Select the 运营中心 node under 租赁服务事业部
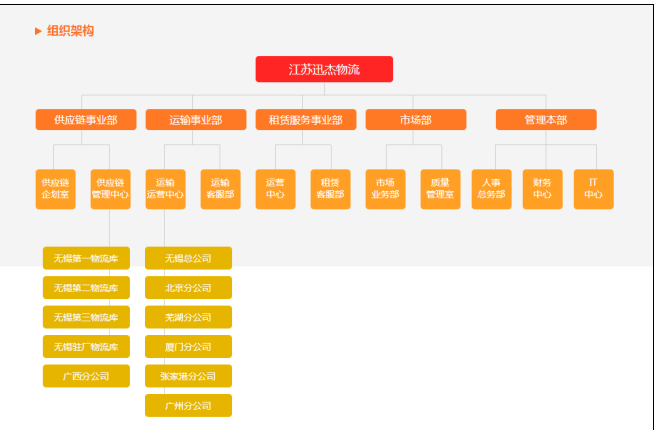This screenshot has width=656, height=430. (x=275, y=189)
